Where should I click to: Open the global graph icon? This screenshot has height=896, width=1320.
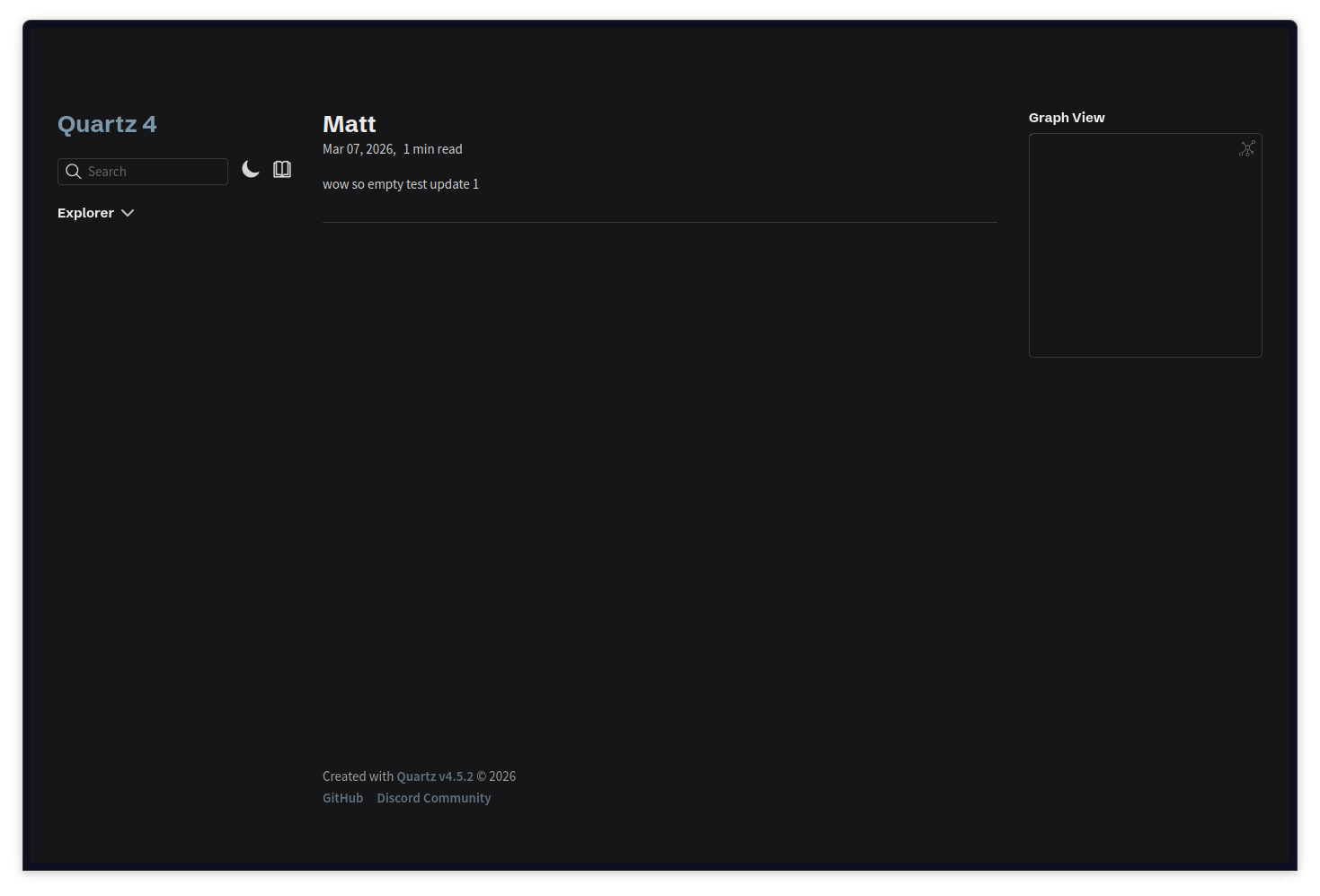pyautogui.click(x=1246, y=149)
